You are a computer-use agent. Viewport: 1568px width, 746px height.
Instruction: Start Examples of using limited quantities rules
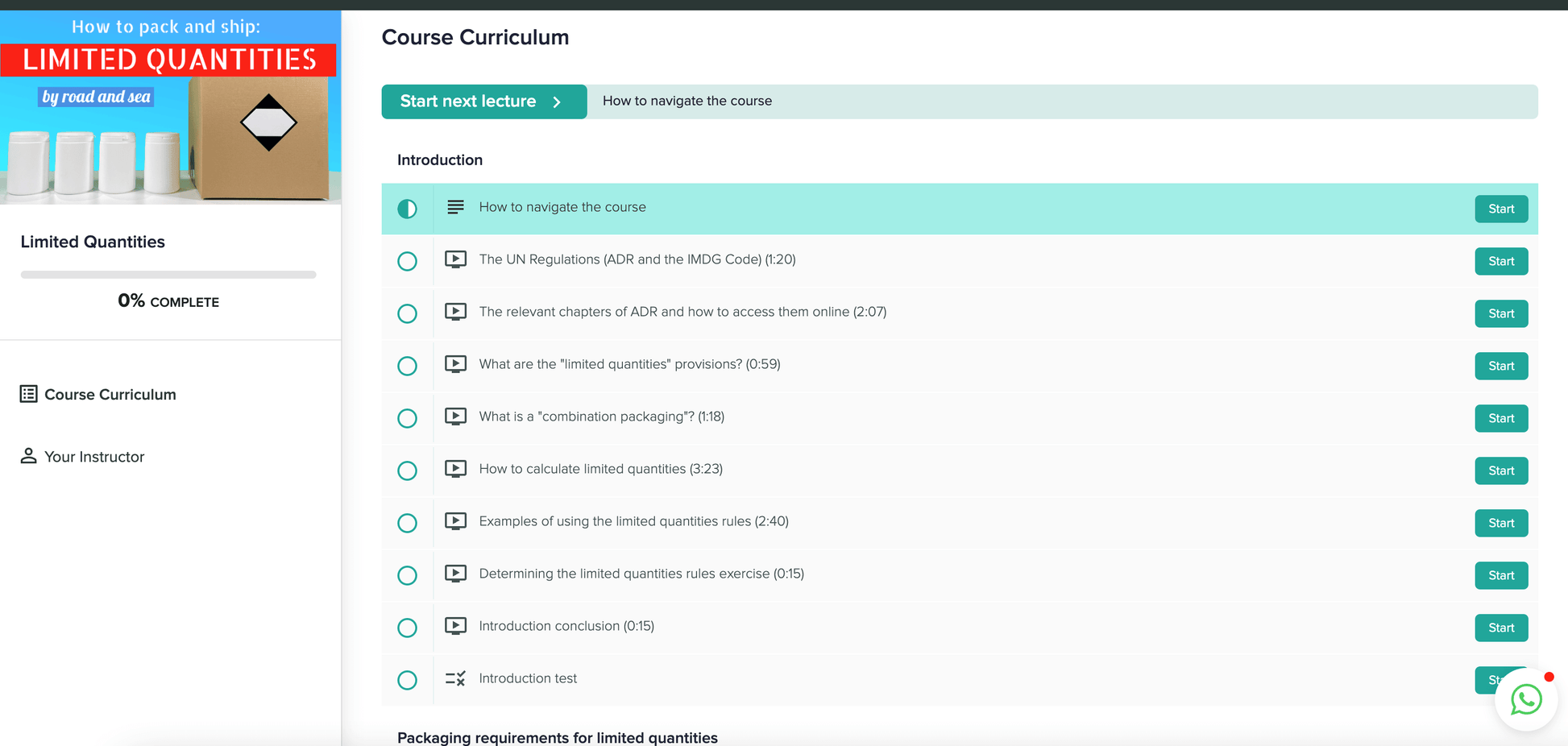(x=1500, y=523)
